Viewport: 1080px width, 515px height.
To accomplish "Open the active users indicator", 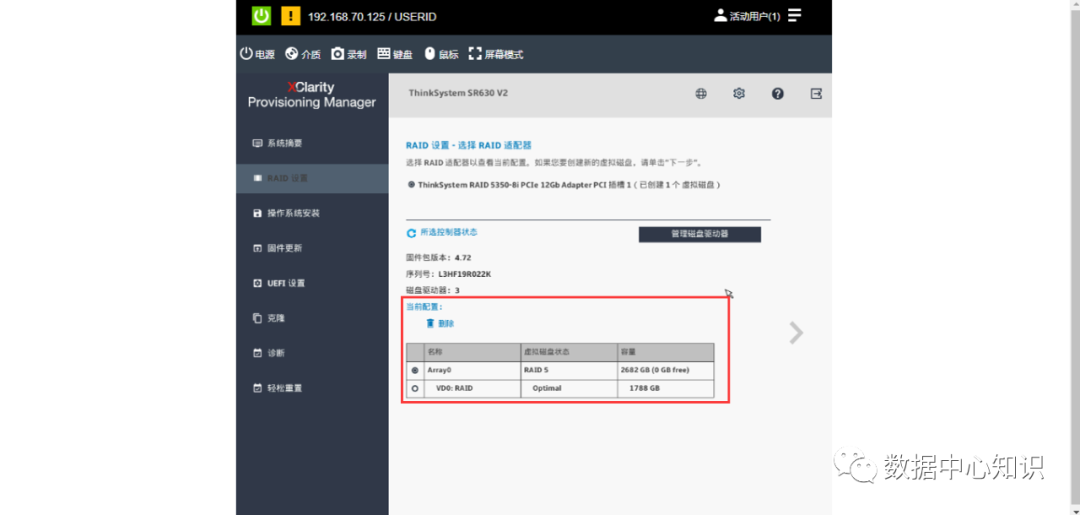I will coord(747,16).
